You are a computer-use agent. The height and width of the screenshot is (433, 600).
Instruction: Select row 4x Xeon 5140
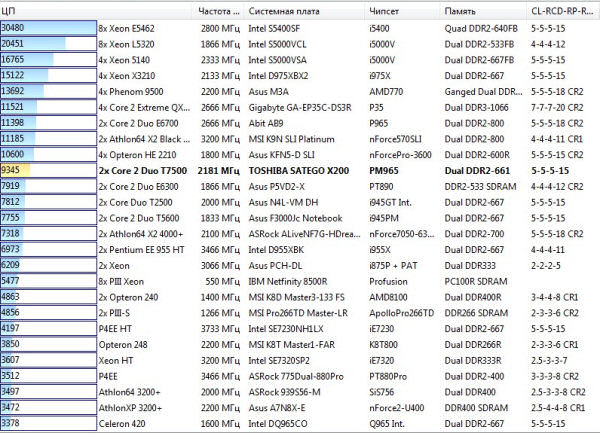point(300,60)
